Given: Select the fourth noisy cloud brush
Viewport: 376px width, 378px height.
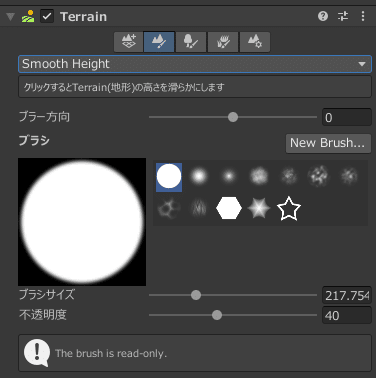Looking at the screenshot, I should point(259,176).
